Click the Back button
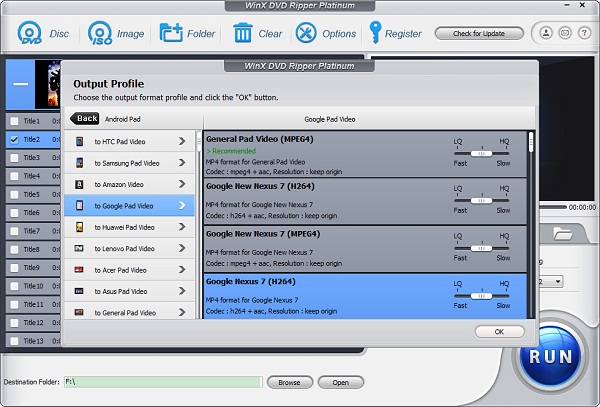Viewport: 600px width, 407px height. point(85,119)
